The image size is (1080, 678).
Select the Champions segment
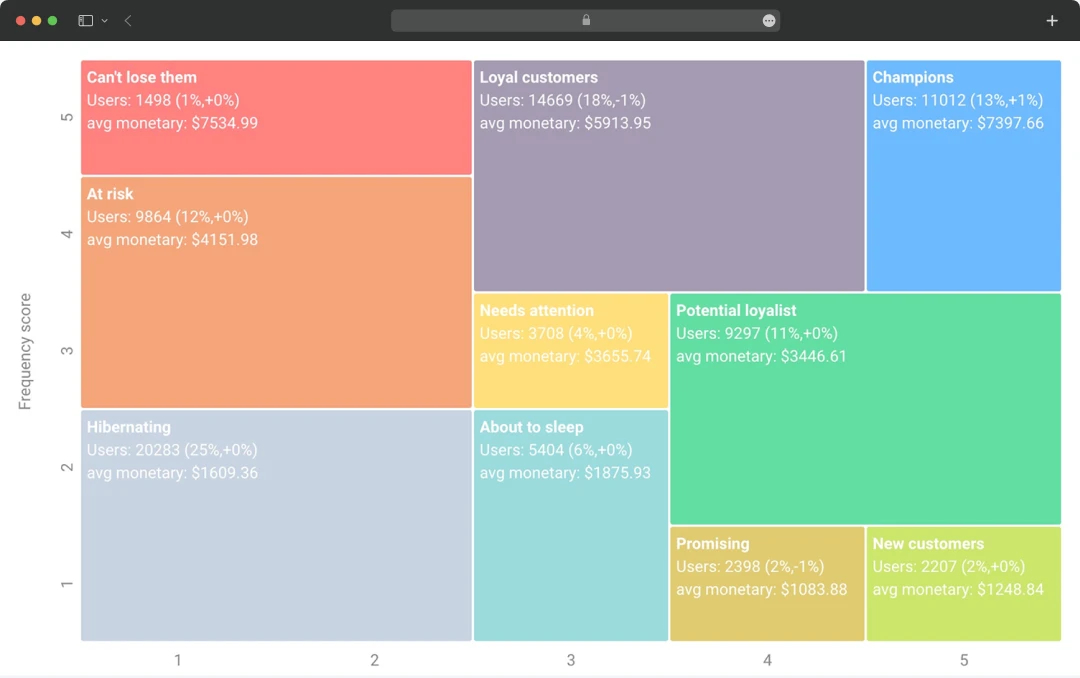963,175
